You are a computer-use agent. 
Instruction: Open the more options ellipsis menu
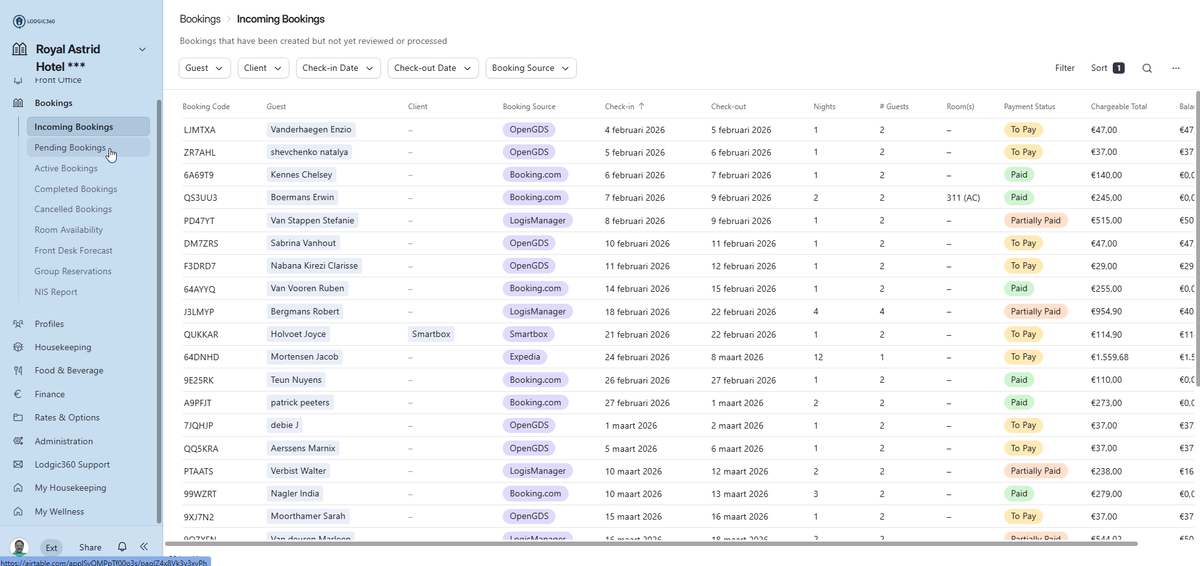(1176, 68)
